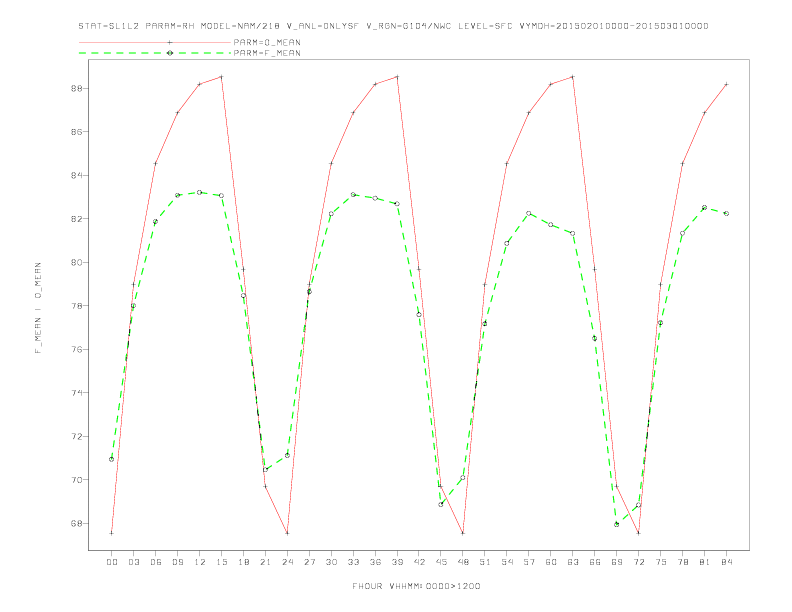The image size is (792, 612).
Task: Click x-axis tick label 06
Action: click(x=156, y=562)
